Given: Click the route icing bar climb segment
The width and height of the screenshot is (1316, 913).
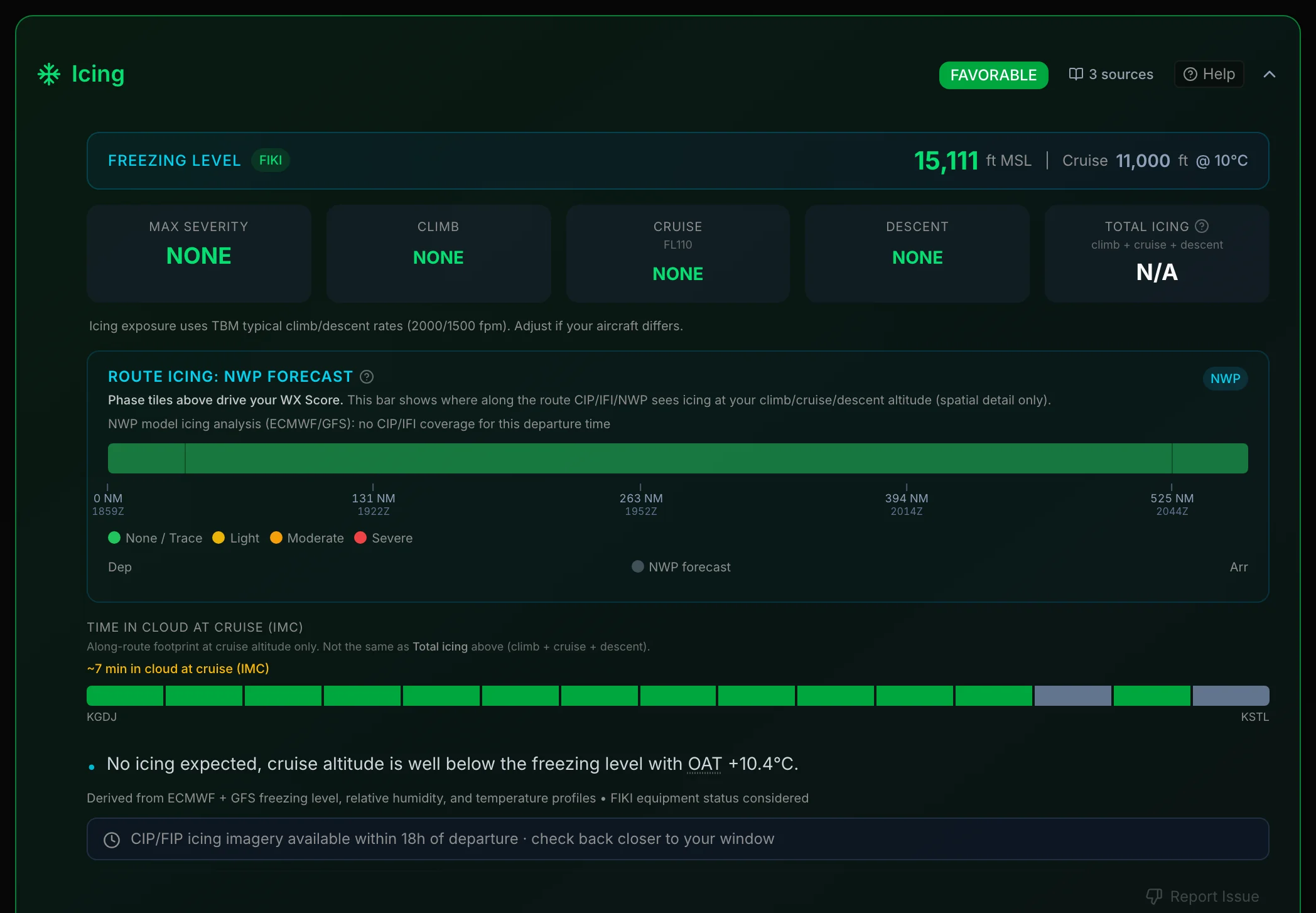Looking at the screenshot, I should tap(146, 458).
